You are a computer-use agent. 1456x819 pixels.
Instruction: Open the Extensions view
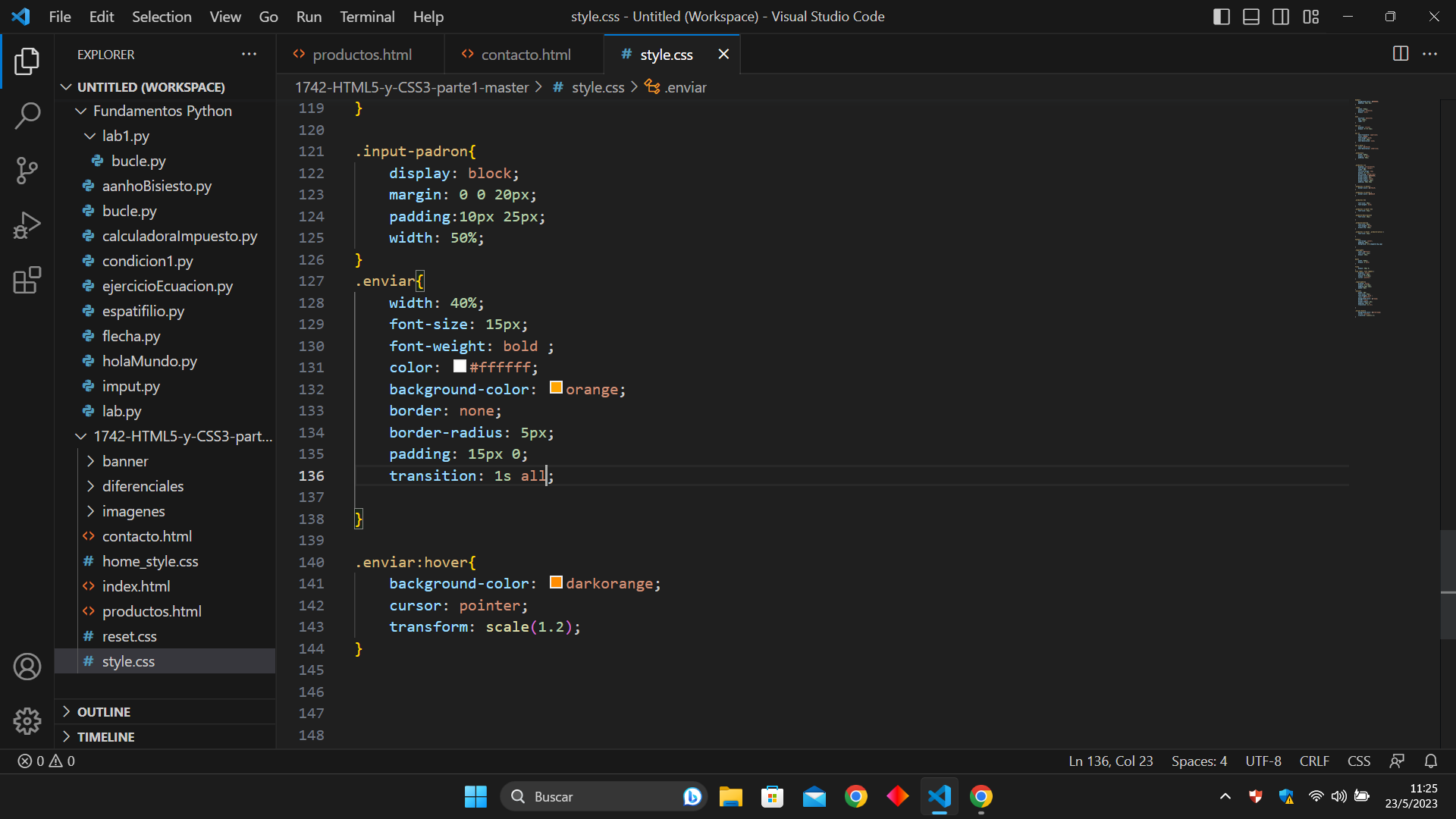coord(27,280)
